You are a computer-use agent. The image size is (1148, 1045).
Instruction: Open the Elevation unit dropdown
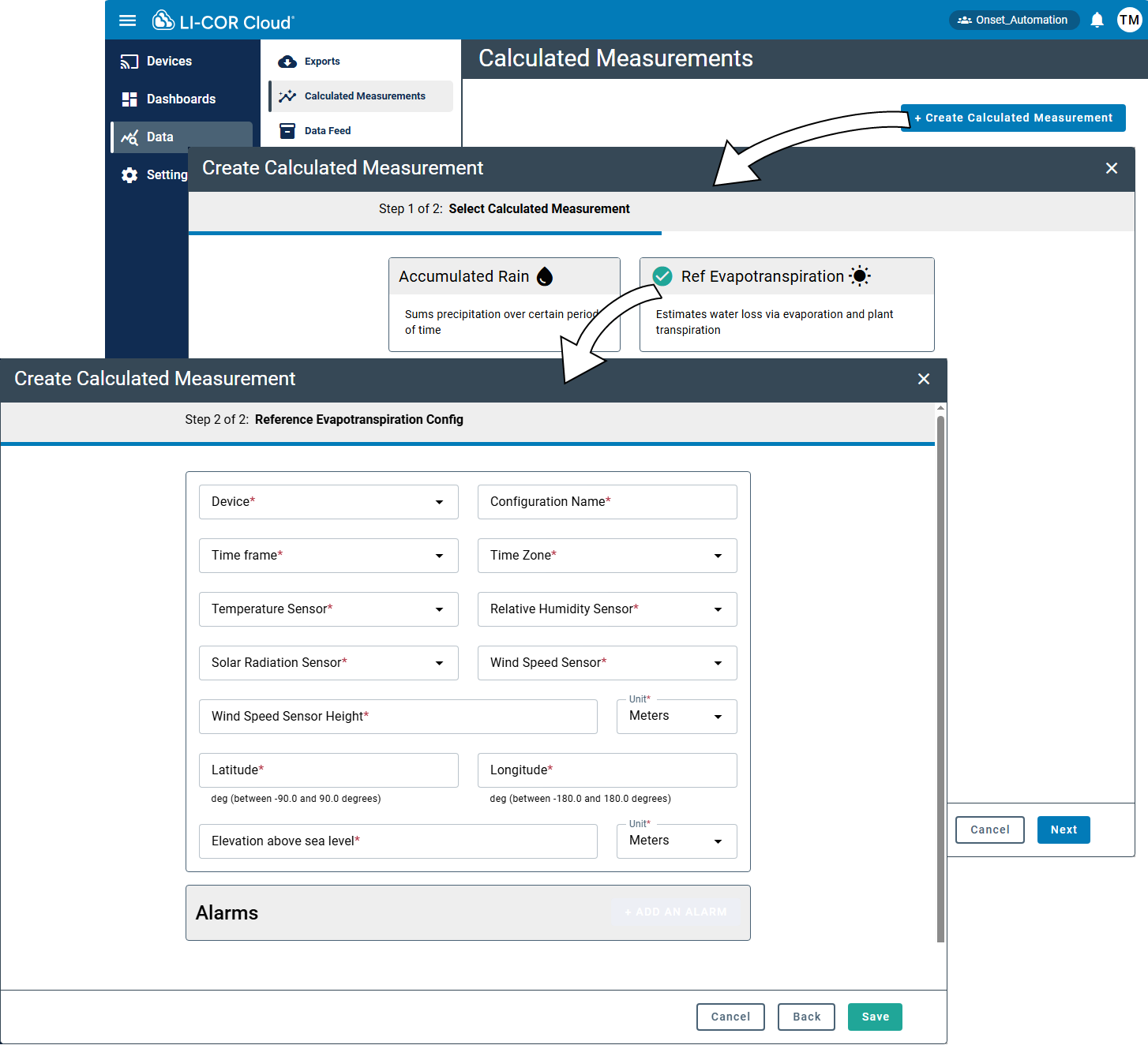(677, 841)
